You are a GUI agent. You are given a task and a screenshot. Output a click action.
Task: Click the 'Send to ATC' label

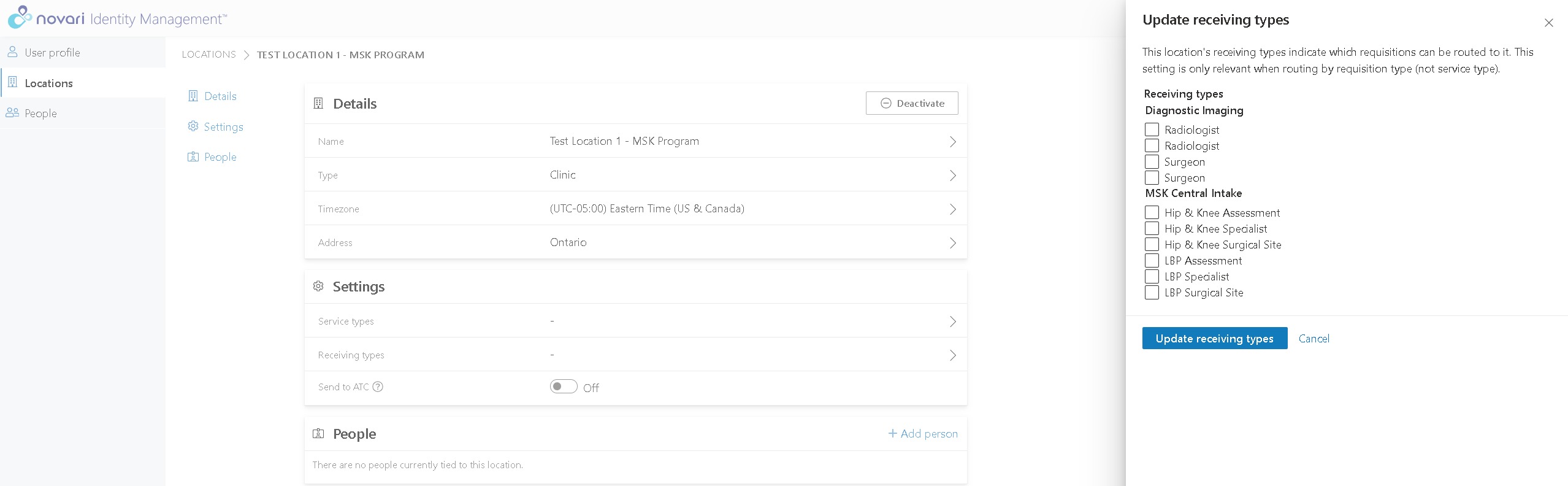tap(343, 387)
